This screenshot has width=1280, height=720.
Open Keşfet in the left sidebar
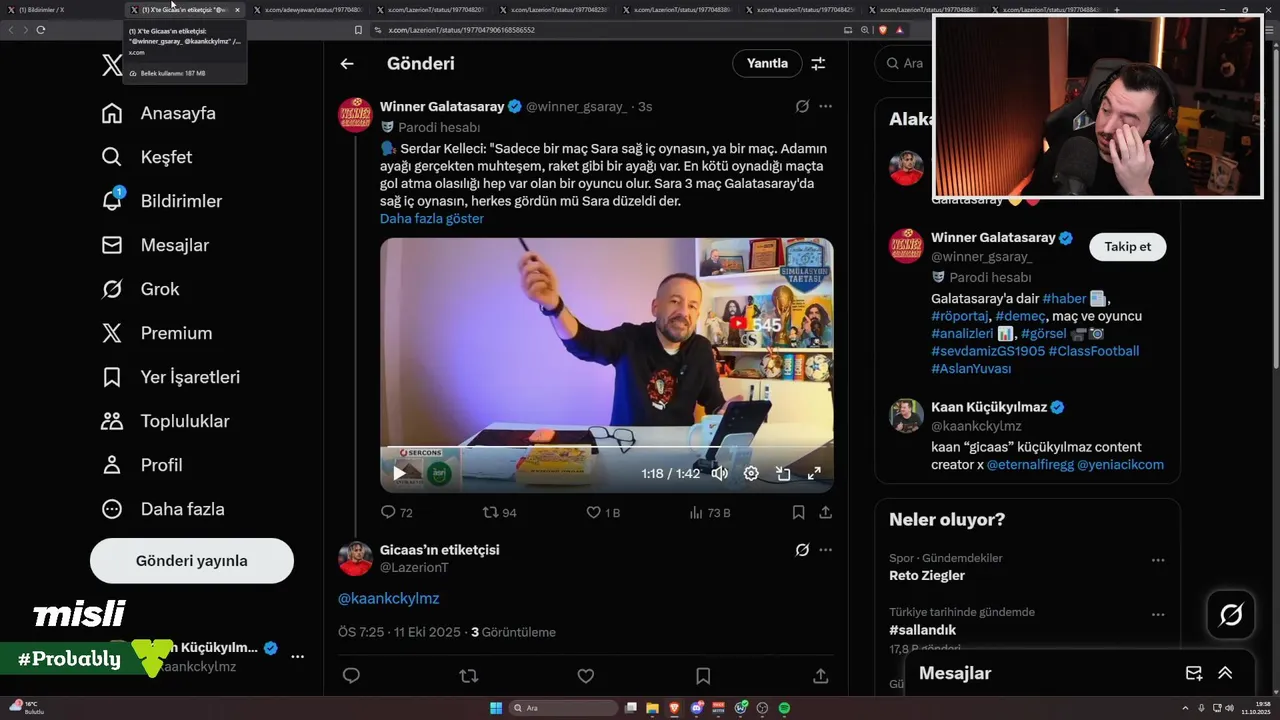147,157
